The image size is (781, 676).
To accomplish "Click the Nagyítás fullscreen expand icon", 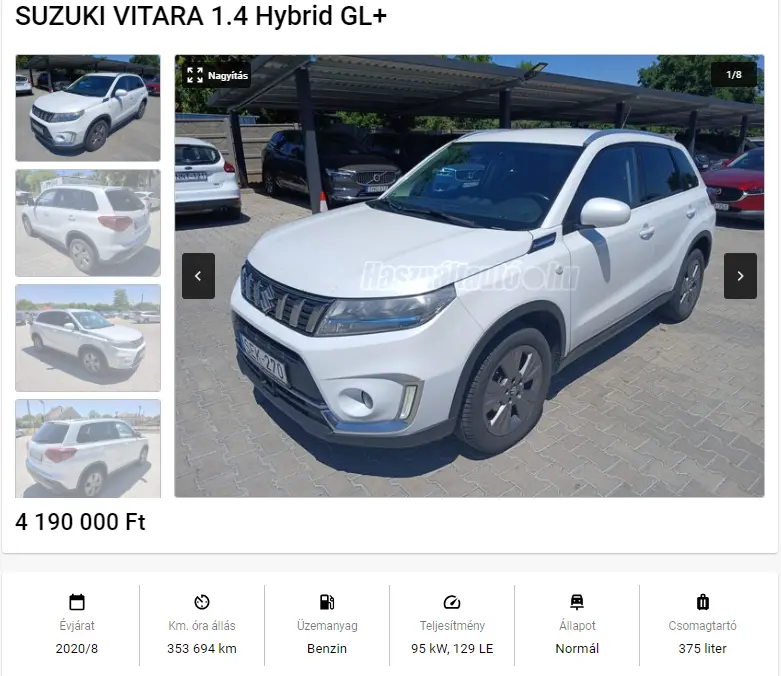I will click(x=195, y=75).
